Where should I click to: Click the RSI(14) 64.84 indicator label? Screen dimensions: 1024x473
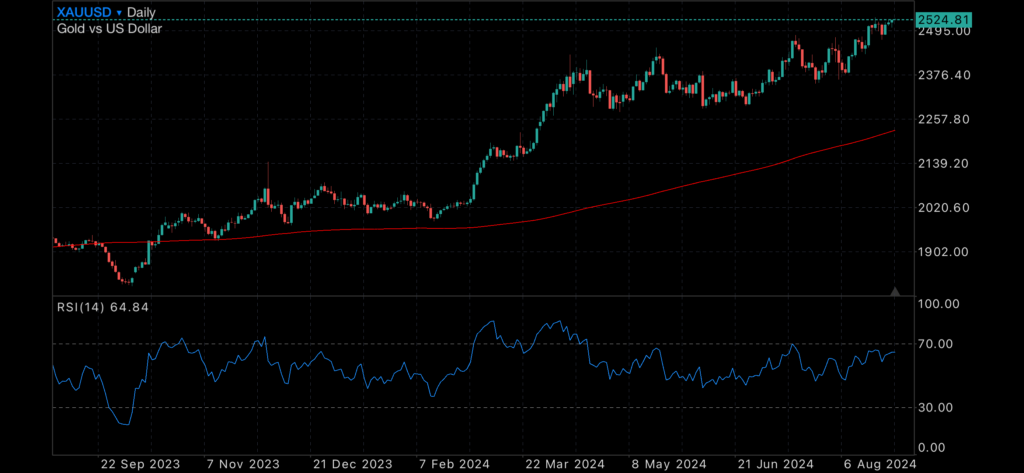(x=103, y=306)
